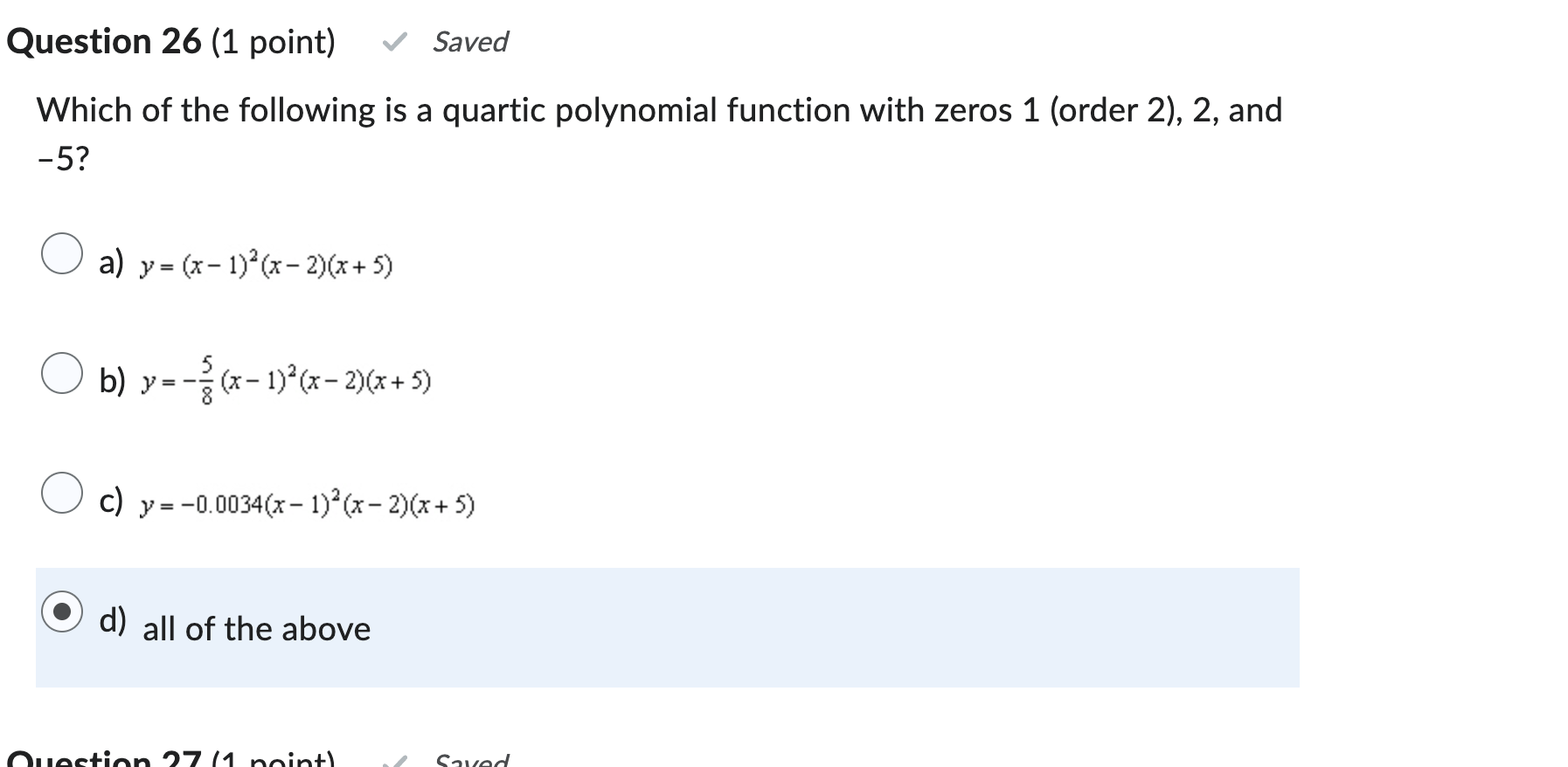
Task: Click the selected radio for option d
Action: click(x=61, y=612)
